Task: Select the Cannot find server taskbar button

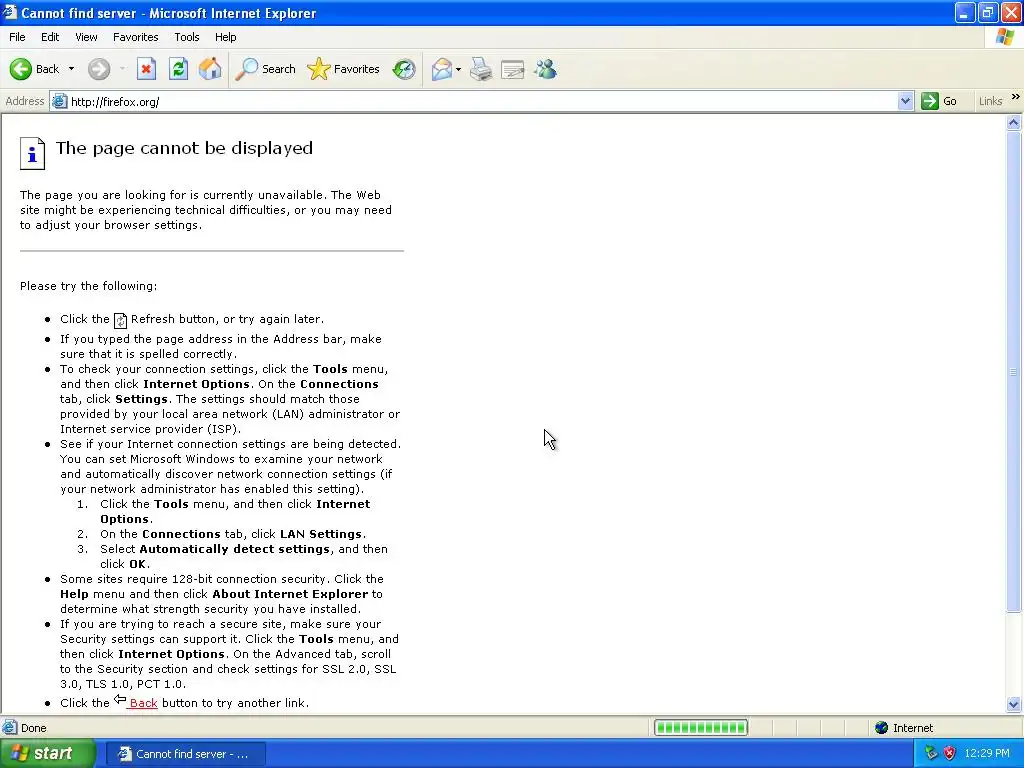Action: tap(185, 754)
